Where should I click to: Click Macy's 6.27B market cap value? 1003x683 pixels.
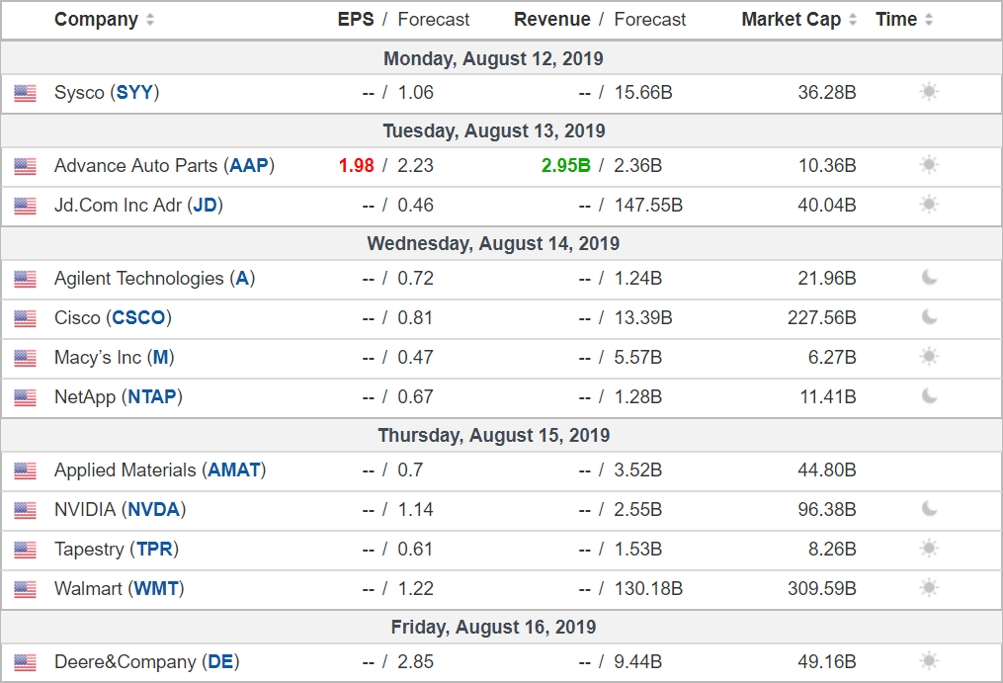pos(832,357)
